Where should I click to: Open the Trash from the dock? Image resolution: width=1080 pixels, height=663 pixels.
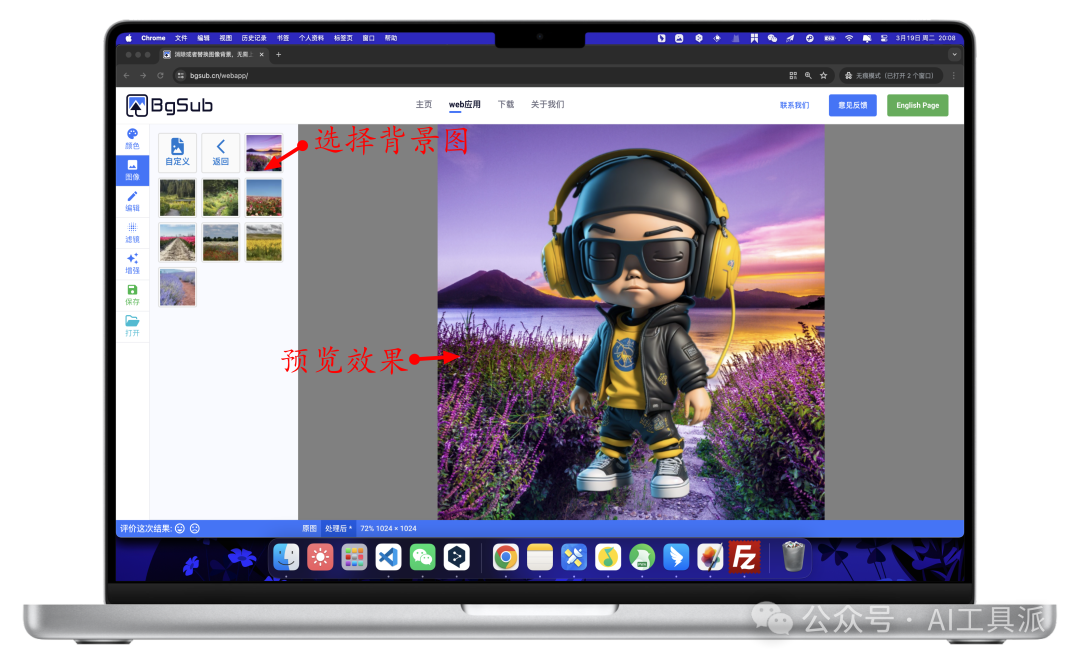click(x=793, y=556)
